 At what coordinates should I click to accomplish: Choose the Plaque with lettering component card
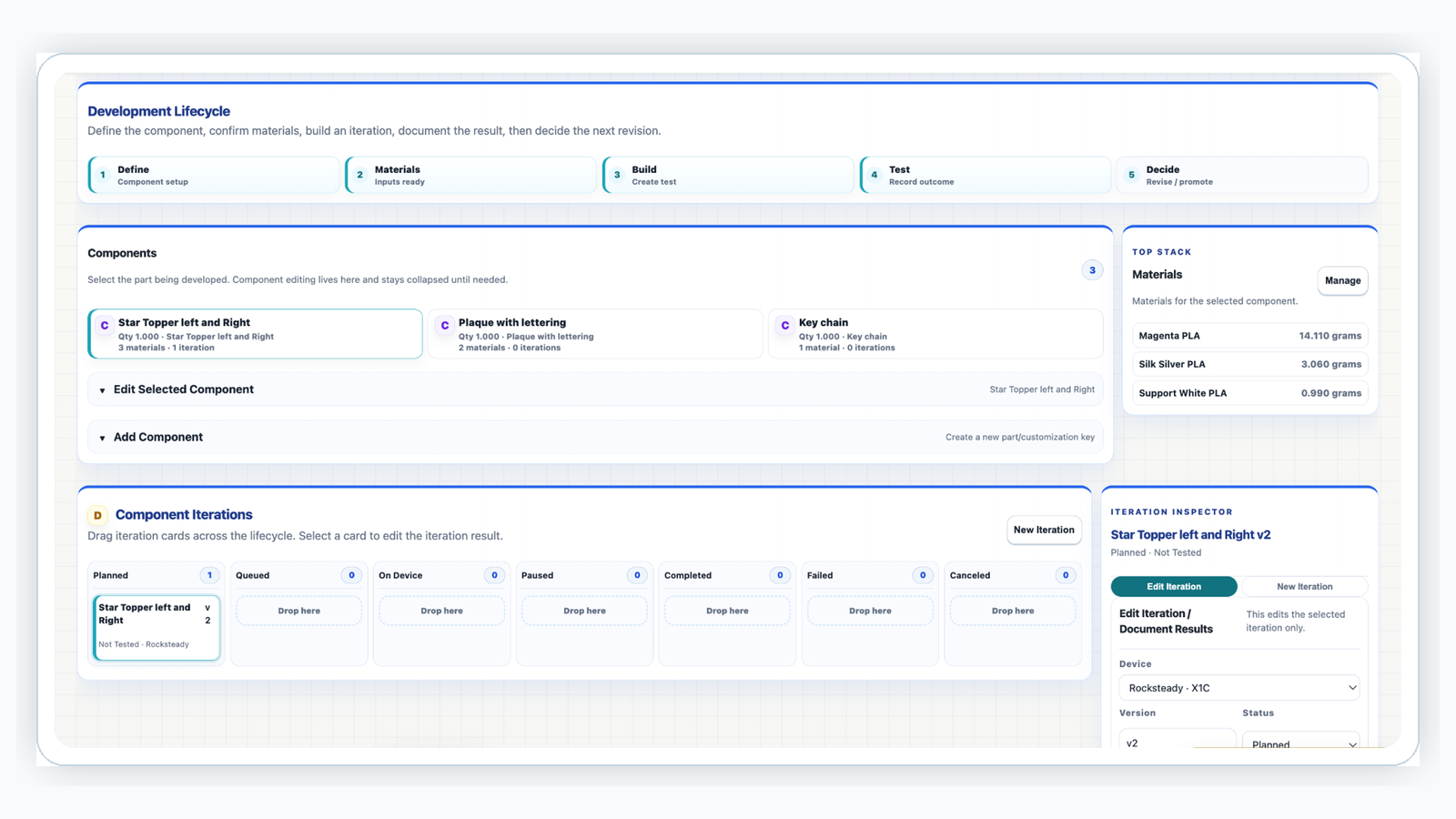click(595, 334)
